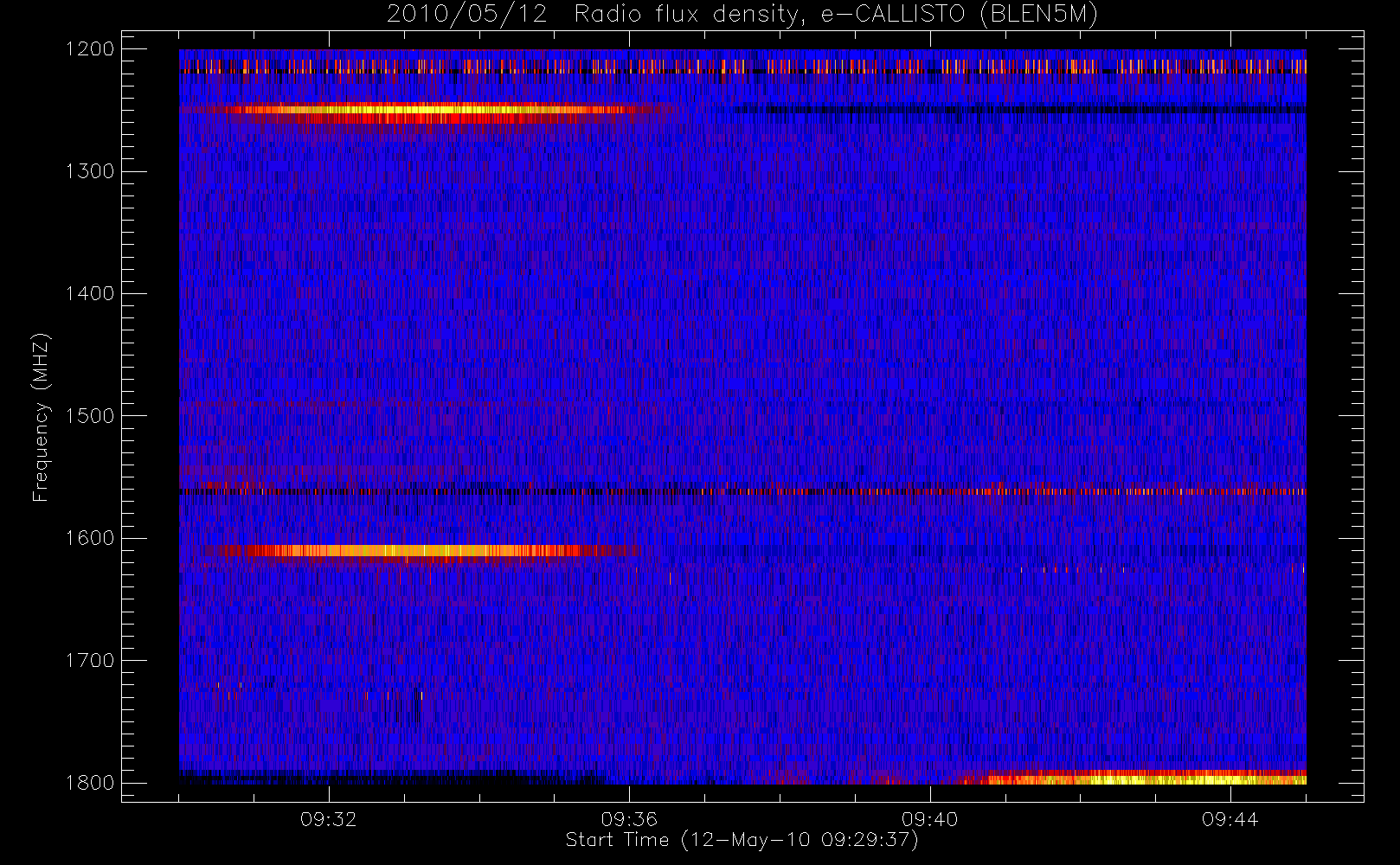1400x865 pixels.
Task: Click the 1400 frequency tick label
Action: pyautogui.click(x=90, y=293)
